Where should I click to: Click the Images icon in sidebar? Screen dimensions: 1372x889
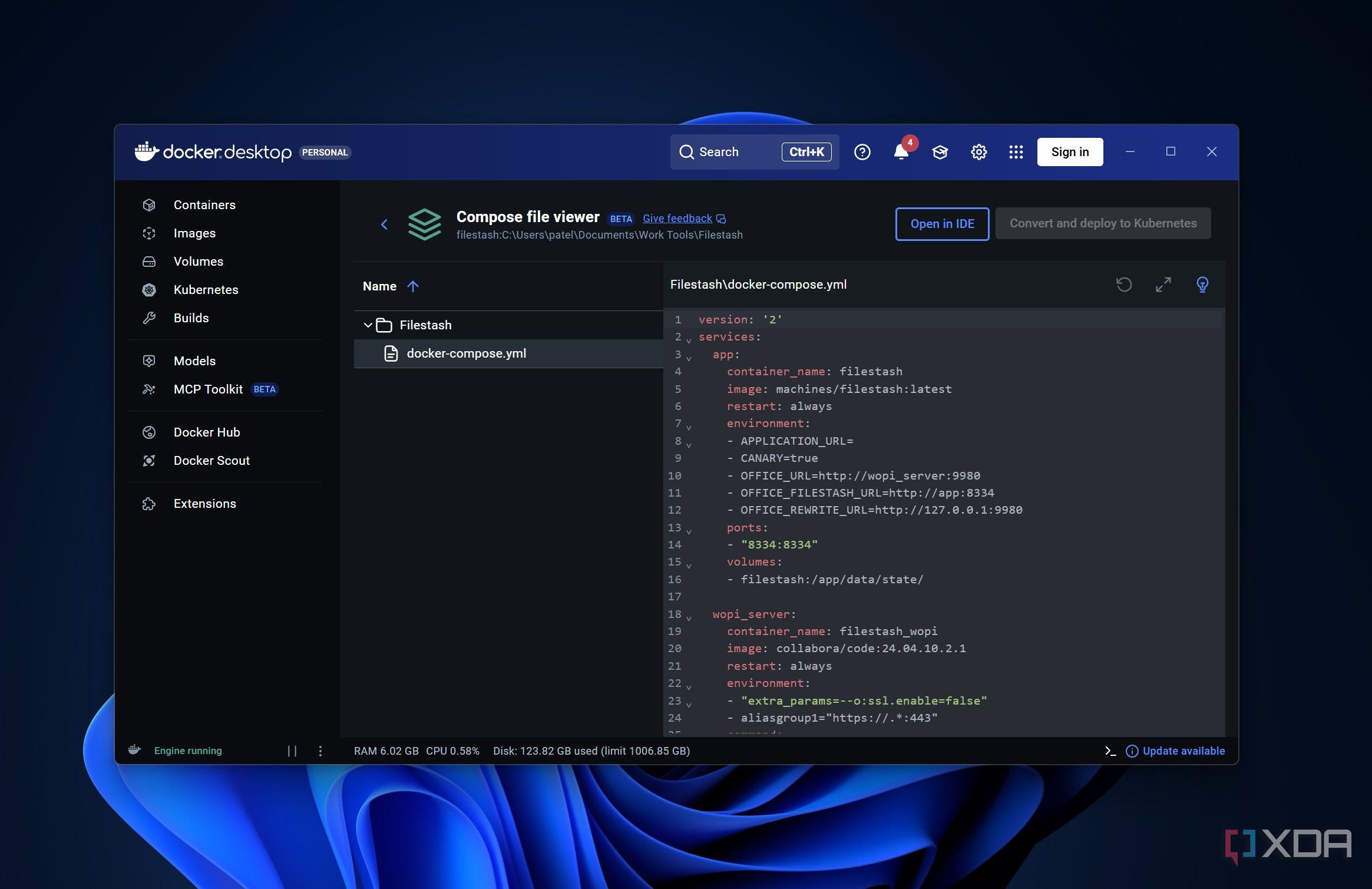(x=149, y=233)
